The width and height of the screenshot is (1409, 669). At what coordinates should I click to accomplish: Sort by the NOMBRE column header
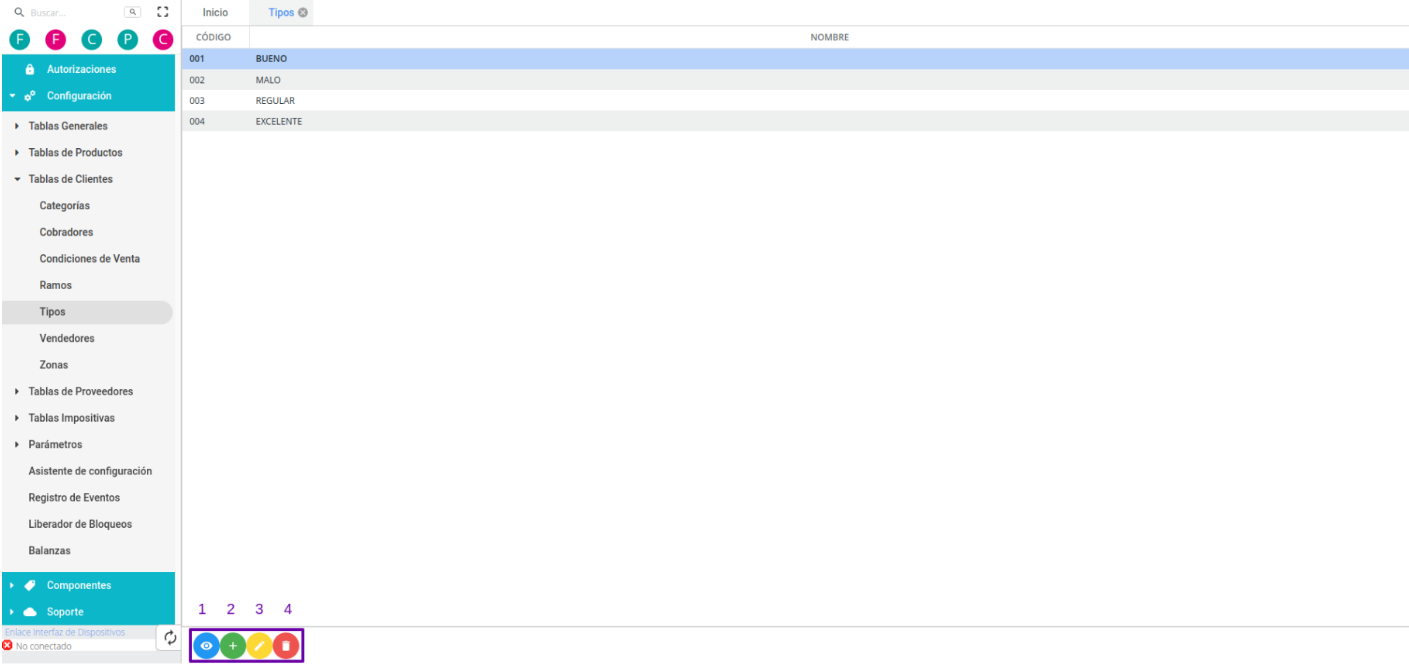pos(829,37)
